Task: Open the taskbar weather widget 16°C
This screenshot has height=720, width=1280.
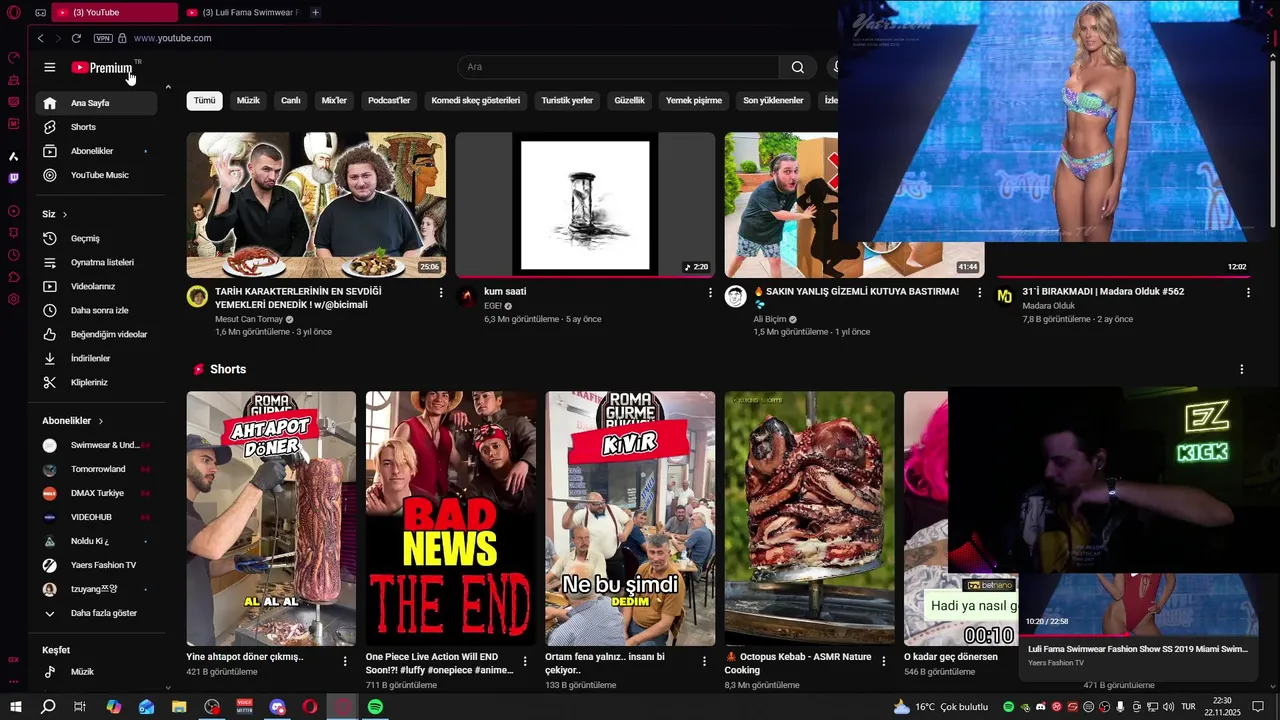Action: (941, 707)
